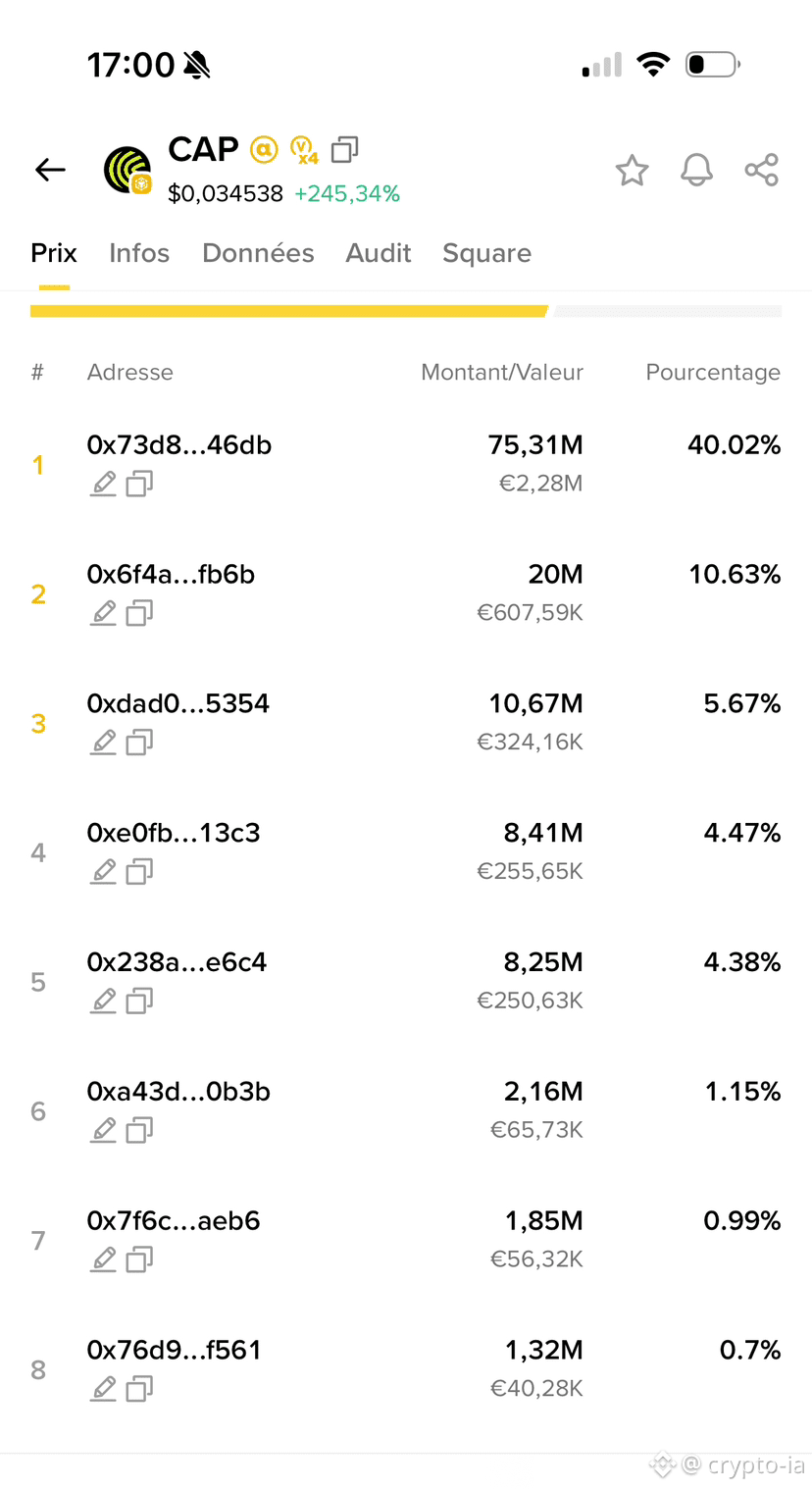Copy address 0x76d9...f561
This screenshot has height=1489, width=812.
coord(139,1389)
